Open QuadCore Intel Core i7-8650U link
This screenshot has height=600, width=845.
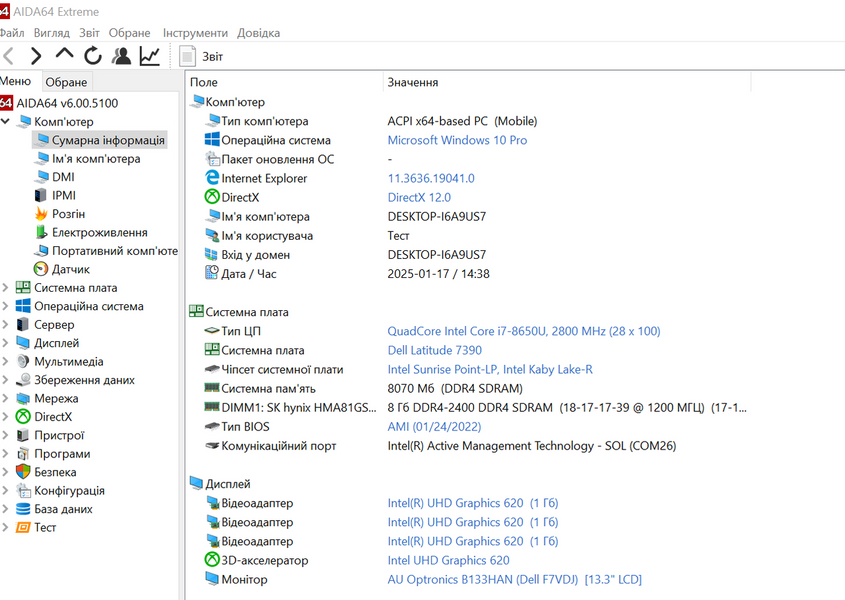click(524, 331)
